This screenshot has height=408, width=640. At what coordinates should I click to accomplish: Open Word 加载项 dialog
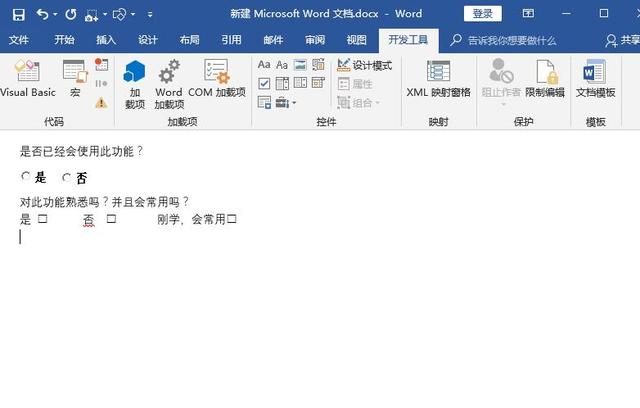click(168, 80)
